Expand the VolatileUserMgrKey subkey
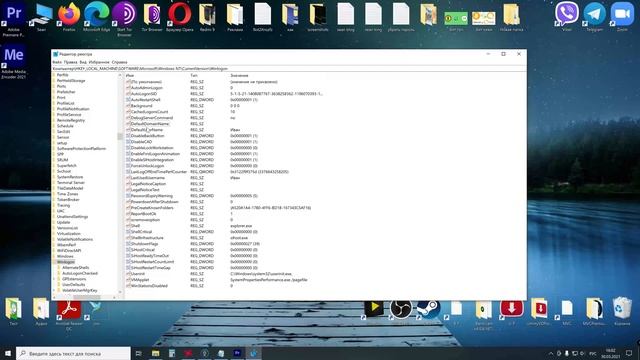 pyautogui.click(x=54, y=290)
